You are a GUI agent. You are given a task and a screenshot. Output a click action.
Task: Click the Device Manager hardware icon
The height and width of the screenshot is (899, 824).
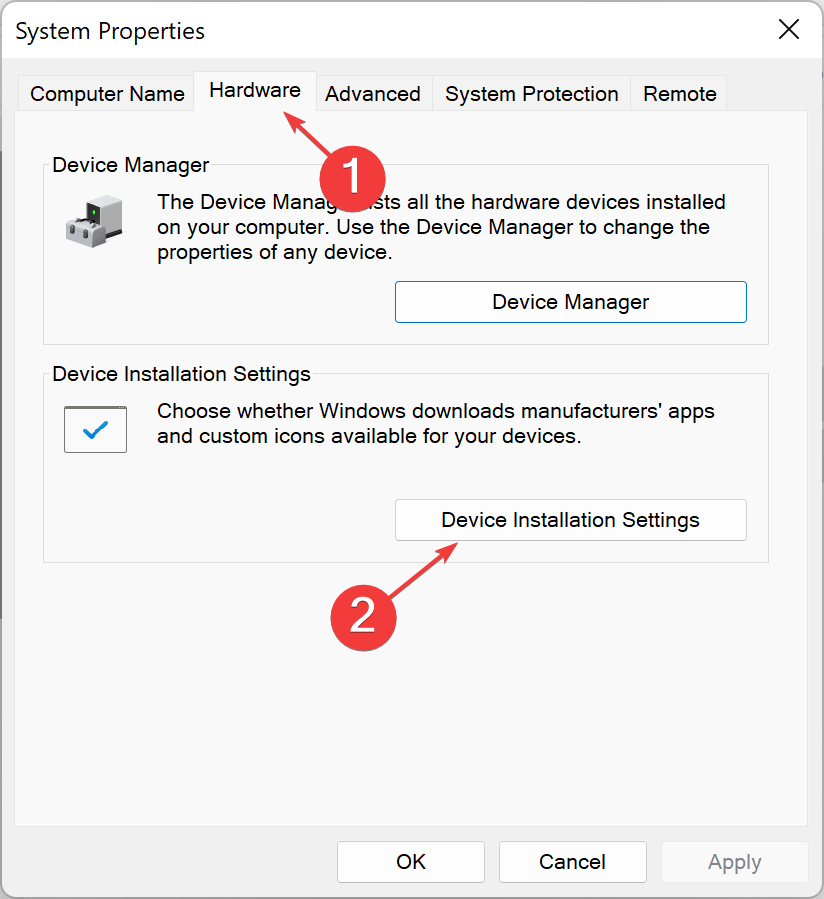(95, 221)
